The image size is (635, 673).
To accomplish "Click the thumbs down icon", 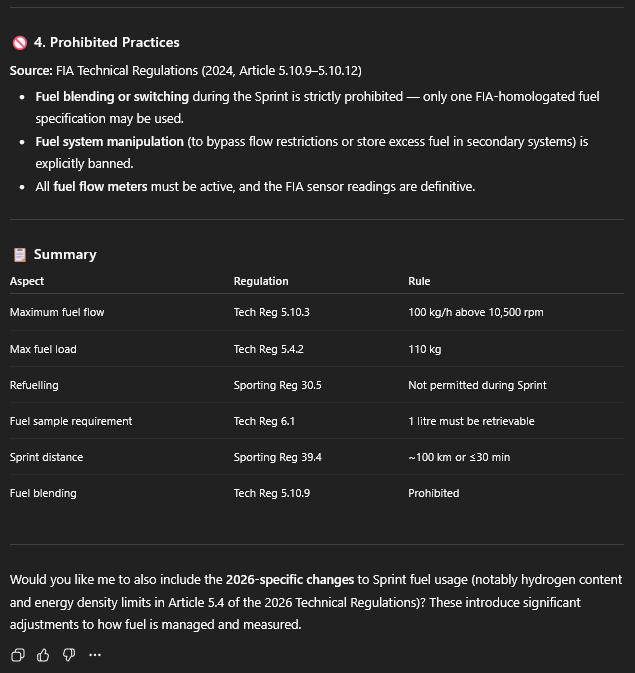I will 69,655.
